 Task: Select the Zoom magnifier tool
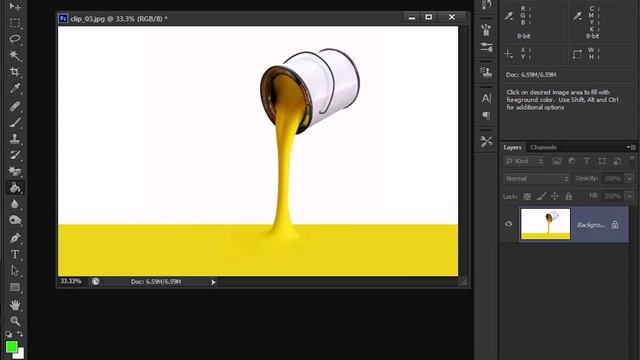15,321
